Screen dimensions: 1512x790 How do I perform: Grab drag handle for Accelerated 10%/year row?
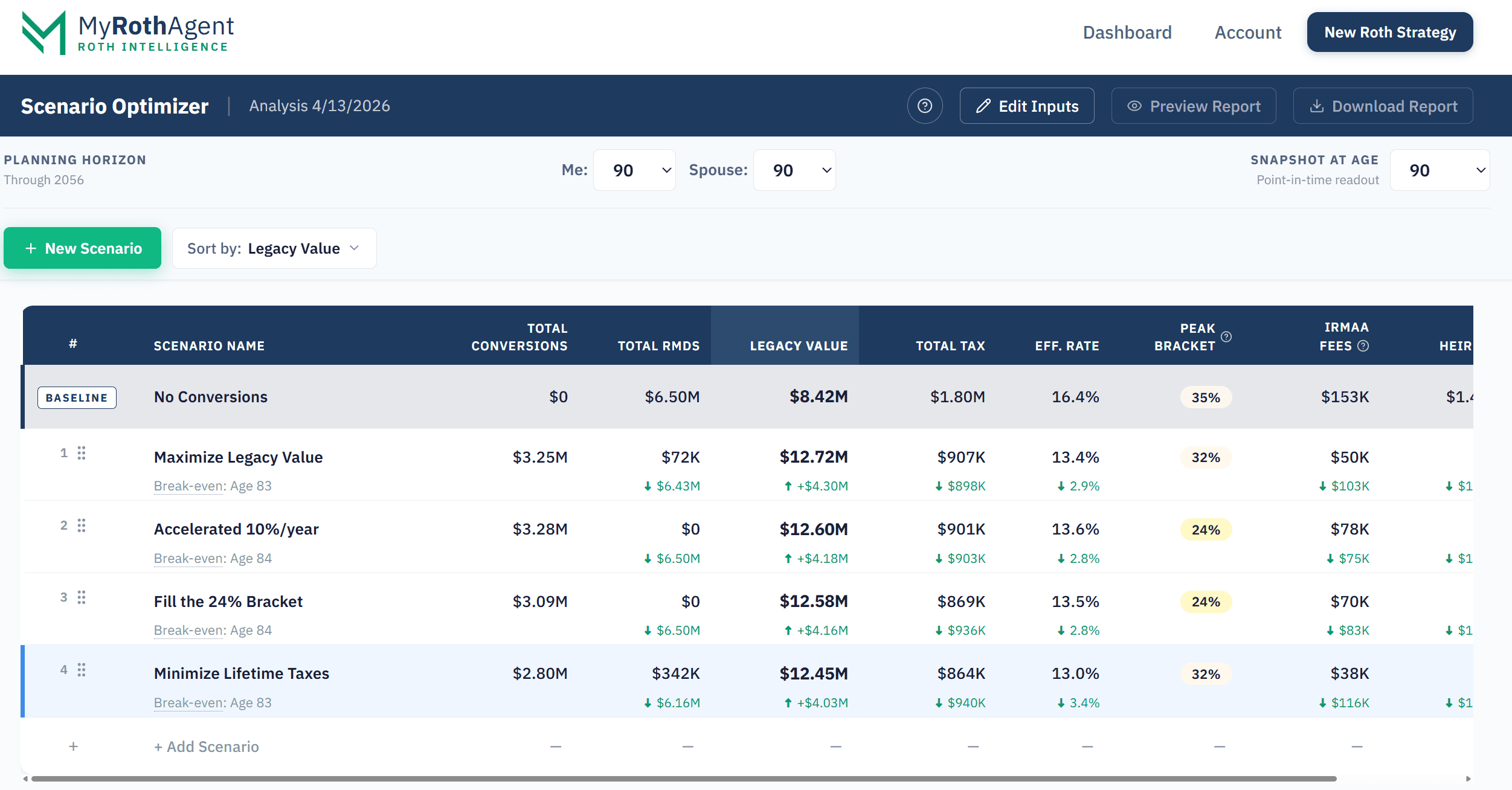(82, 525)
